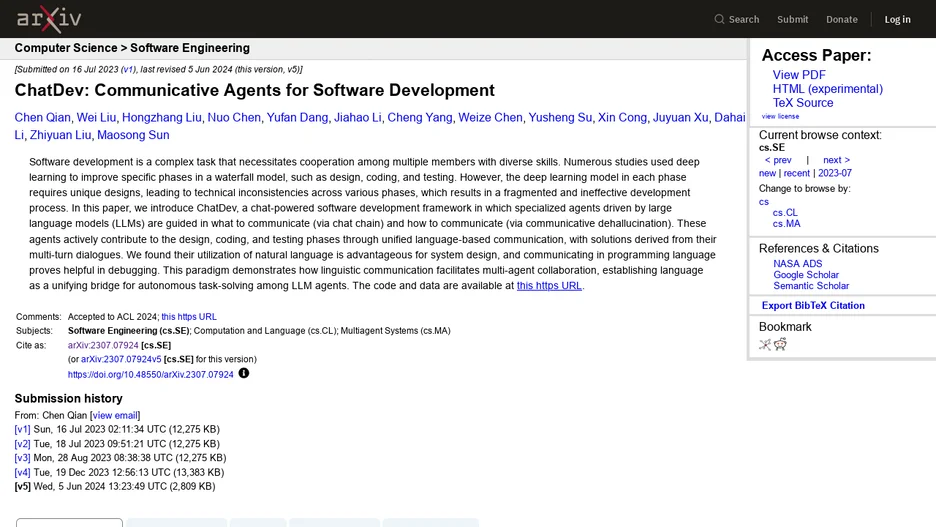Open the 2023-07 listing
The image size is (936, 527).
pyautogui.click(x=835, y=173)
